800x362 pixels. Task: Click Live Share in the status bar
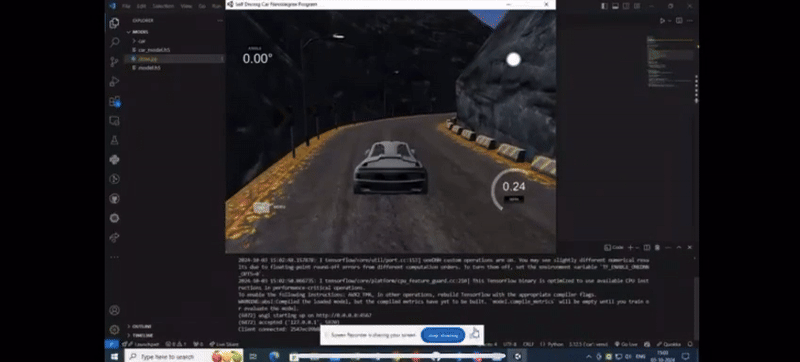tap(224, 344)
